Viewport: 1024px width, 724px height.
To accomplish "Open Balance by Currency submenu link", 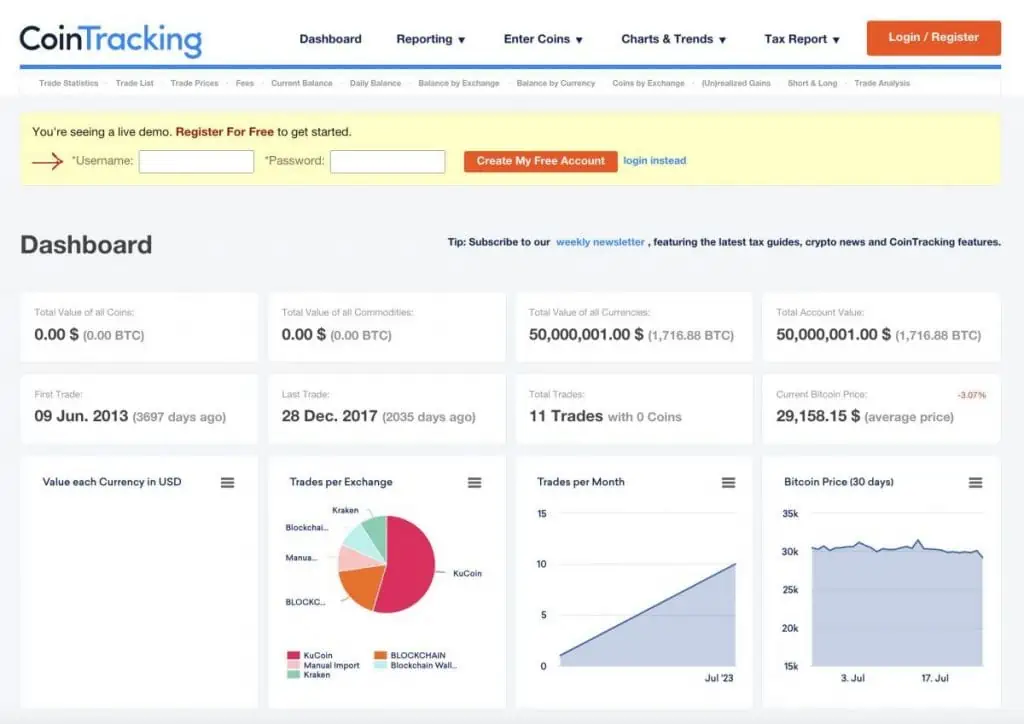I will pyautogui.click(x=556, y=83).
